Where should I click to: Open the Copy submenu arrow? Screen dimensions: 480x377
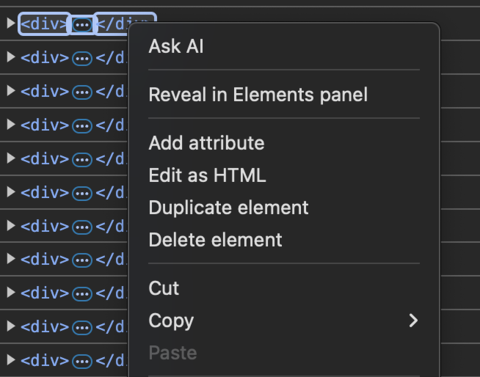tap(413, 321)
